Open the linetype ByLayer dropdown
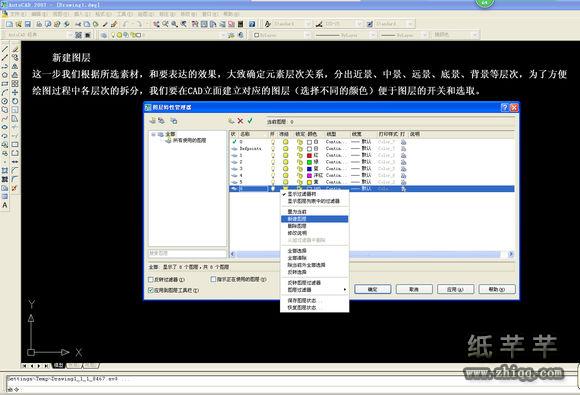The width and height of the screenshot is (580, 395). [372, 35]
